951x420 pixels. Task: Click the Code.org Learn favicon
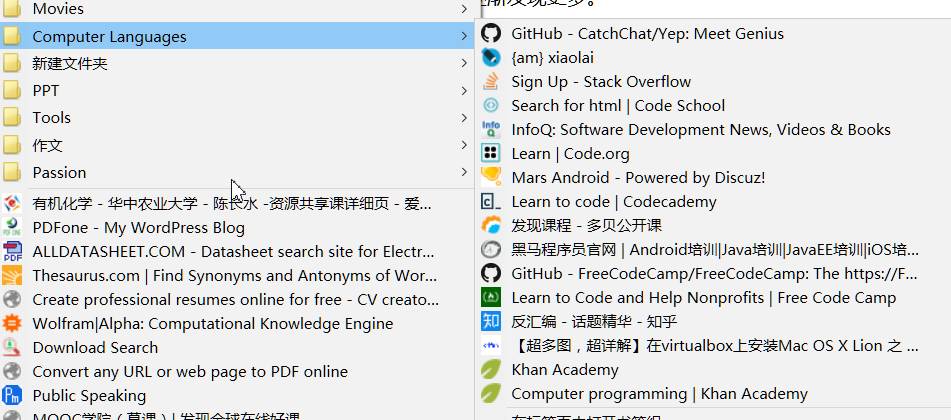pos(491,154)
